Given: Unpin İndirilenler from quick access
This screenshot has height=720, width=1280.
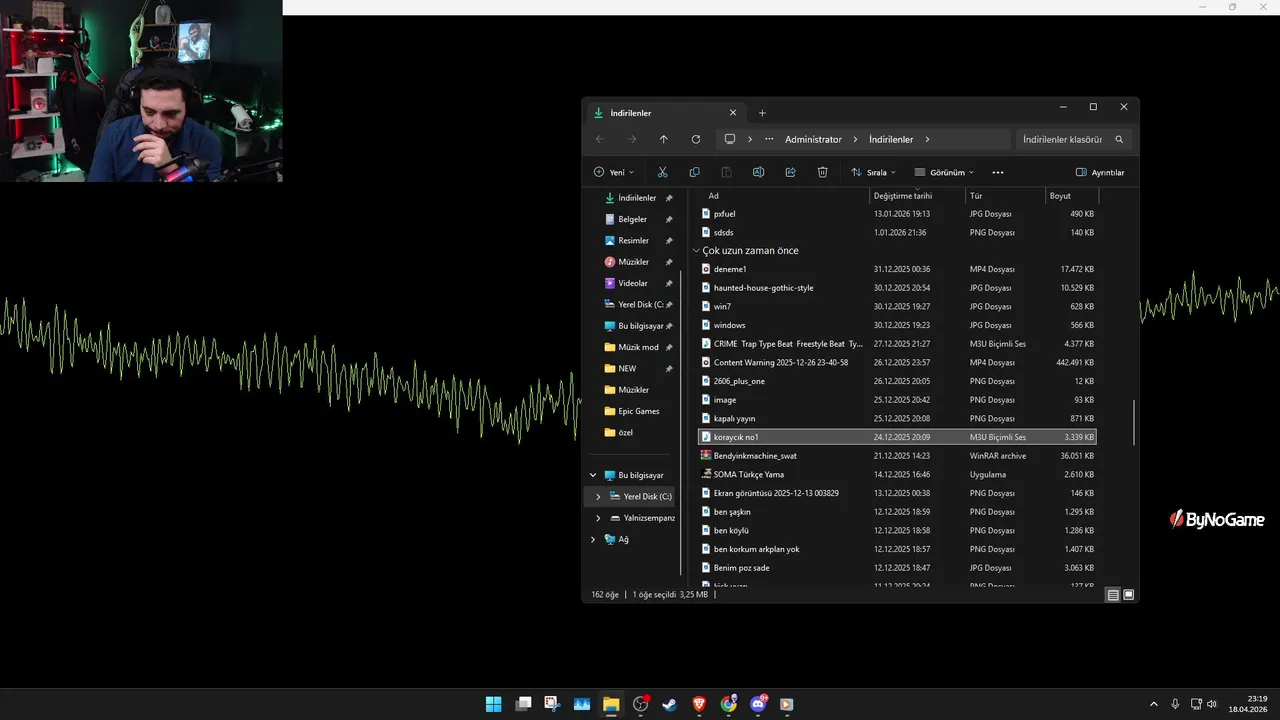Looking at the screenshot, I should (x=669, y=198).
